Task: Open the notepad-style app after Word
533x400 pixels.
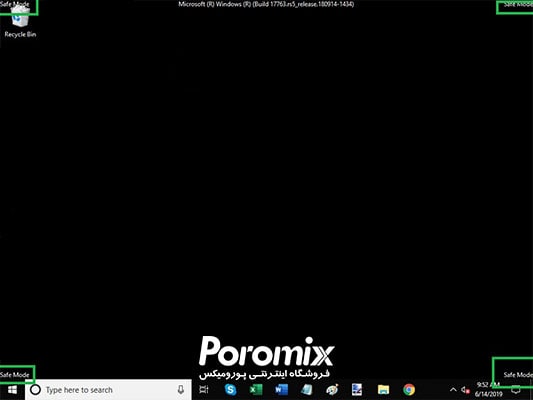Action: click(307, 390)
